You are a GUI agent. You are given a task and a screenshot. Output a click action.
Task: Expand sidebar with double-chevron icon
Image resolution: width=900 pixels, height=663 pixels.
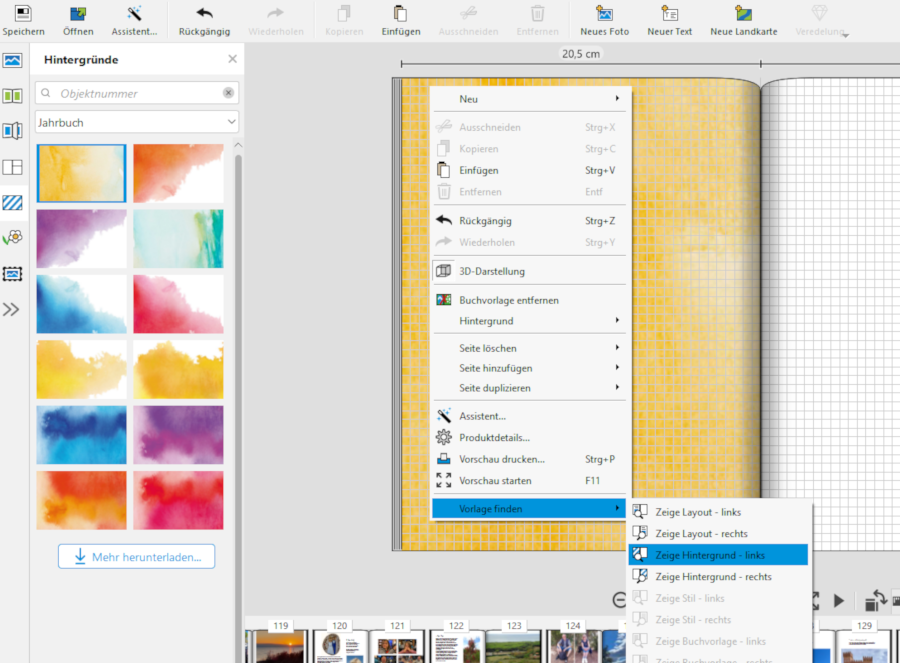(12, 309)
